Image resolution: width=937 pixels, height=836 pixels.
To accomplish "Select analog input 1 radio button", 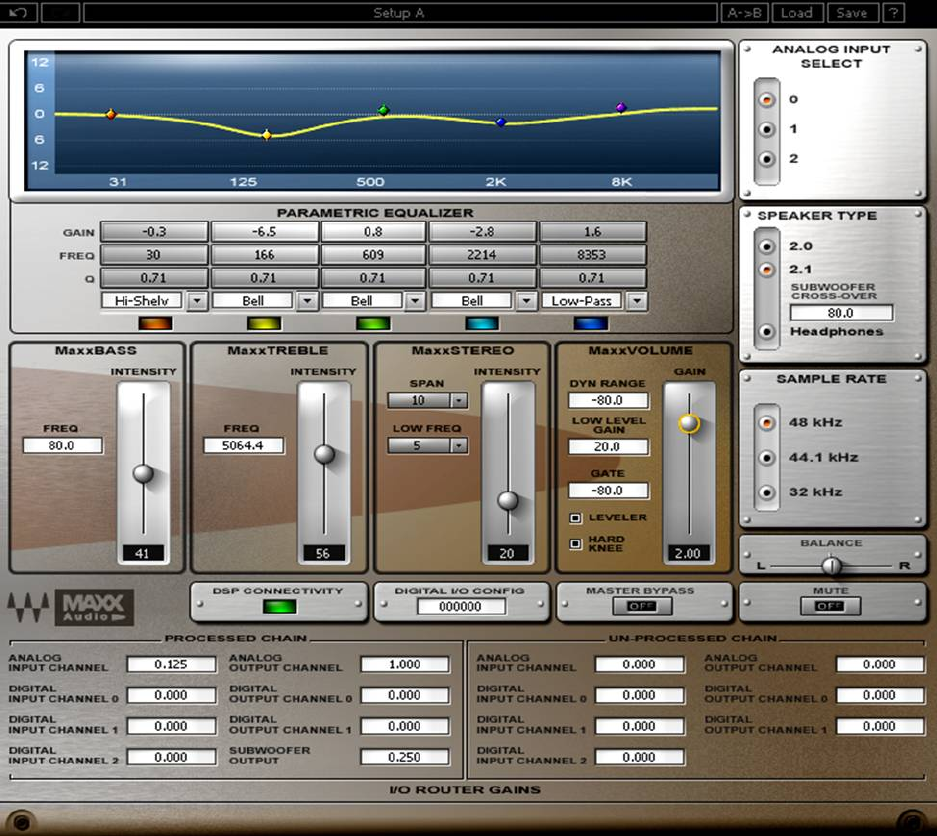I will tap(766, 129).
